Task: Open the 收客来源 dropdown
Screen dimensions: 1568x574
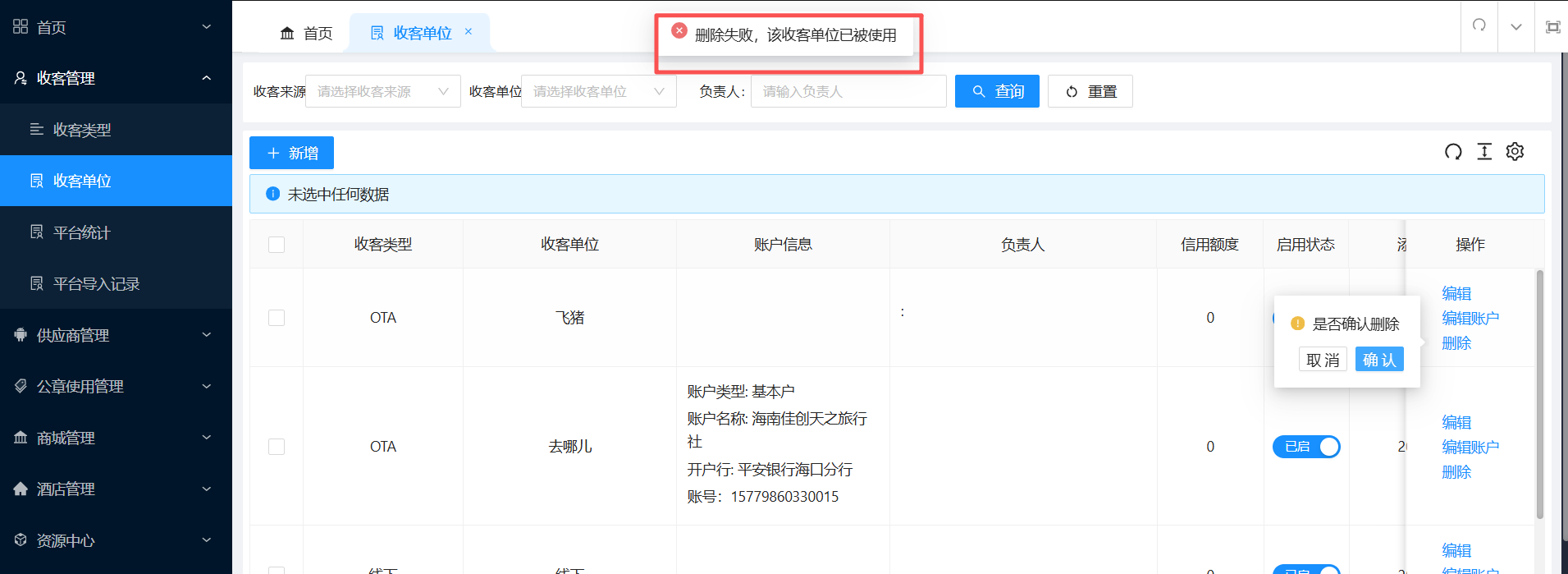Action: pos(382,91)
